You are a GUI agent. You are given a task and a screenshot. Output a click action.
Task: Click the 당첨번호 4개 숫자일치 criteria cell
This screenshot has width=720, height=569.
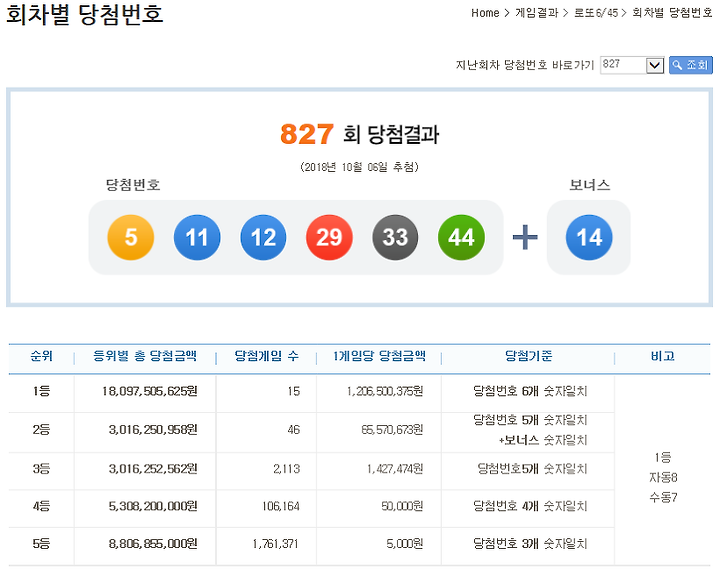click(530, 506)
